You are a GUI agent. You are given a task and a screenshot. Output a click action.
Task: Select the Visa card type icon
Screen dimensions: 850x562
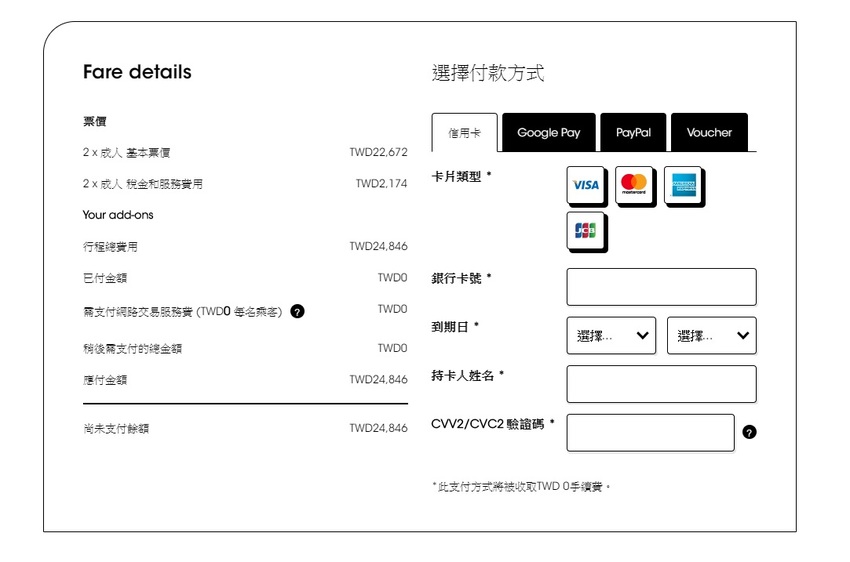pos(585,185)
